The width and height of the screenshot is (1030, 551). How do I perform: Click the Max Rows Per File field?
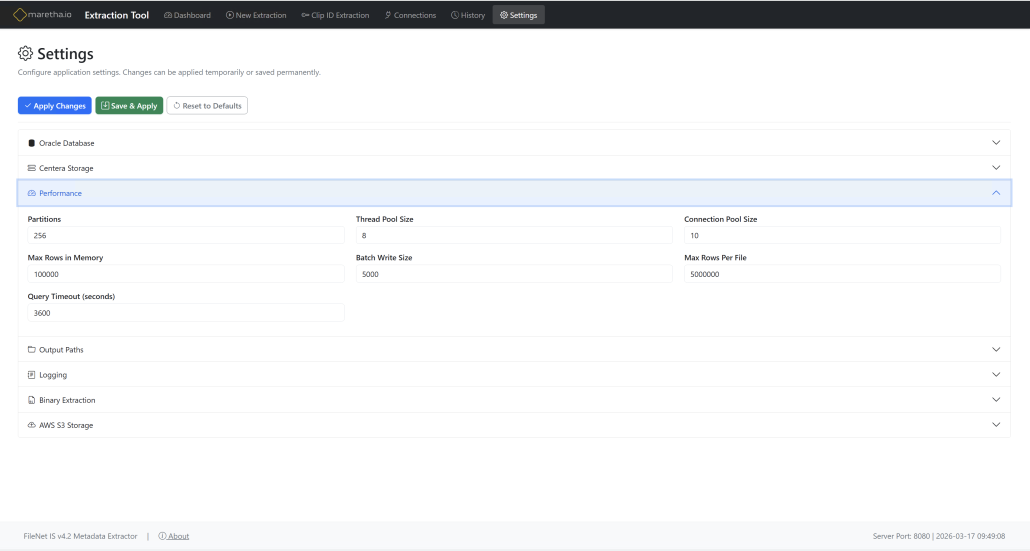tap(842, 274)
